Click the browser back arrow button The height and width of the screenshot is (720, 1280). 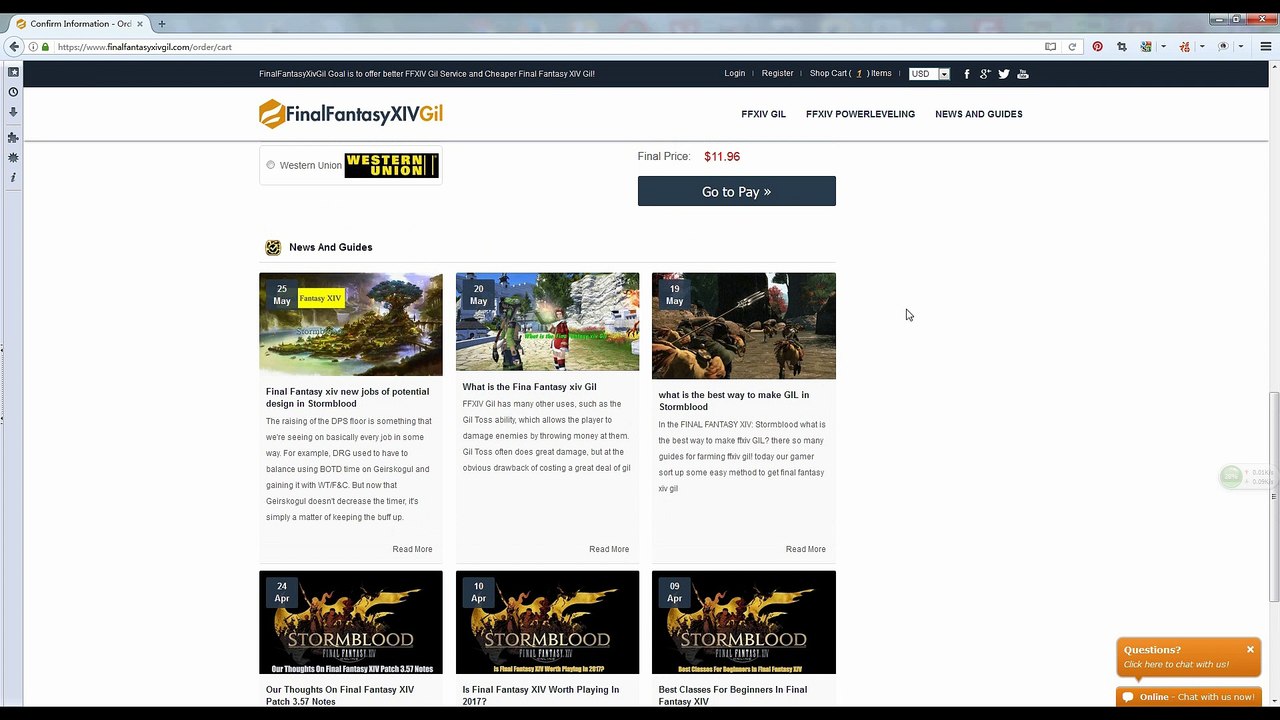click(x=14, y=47)
